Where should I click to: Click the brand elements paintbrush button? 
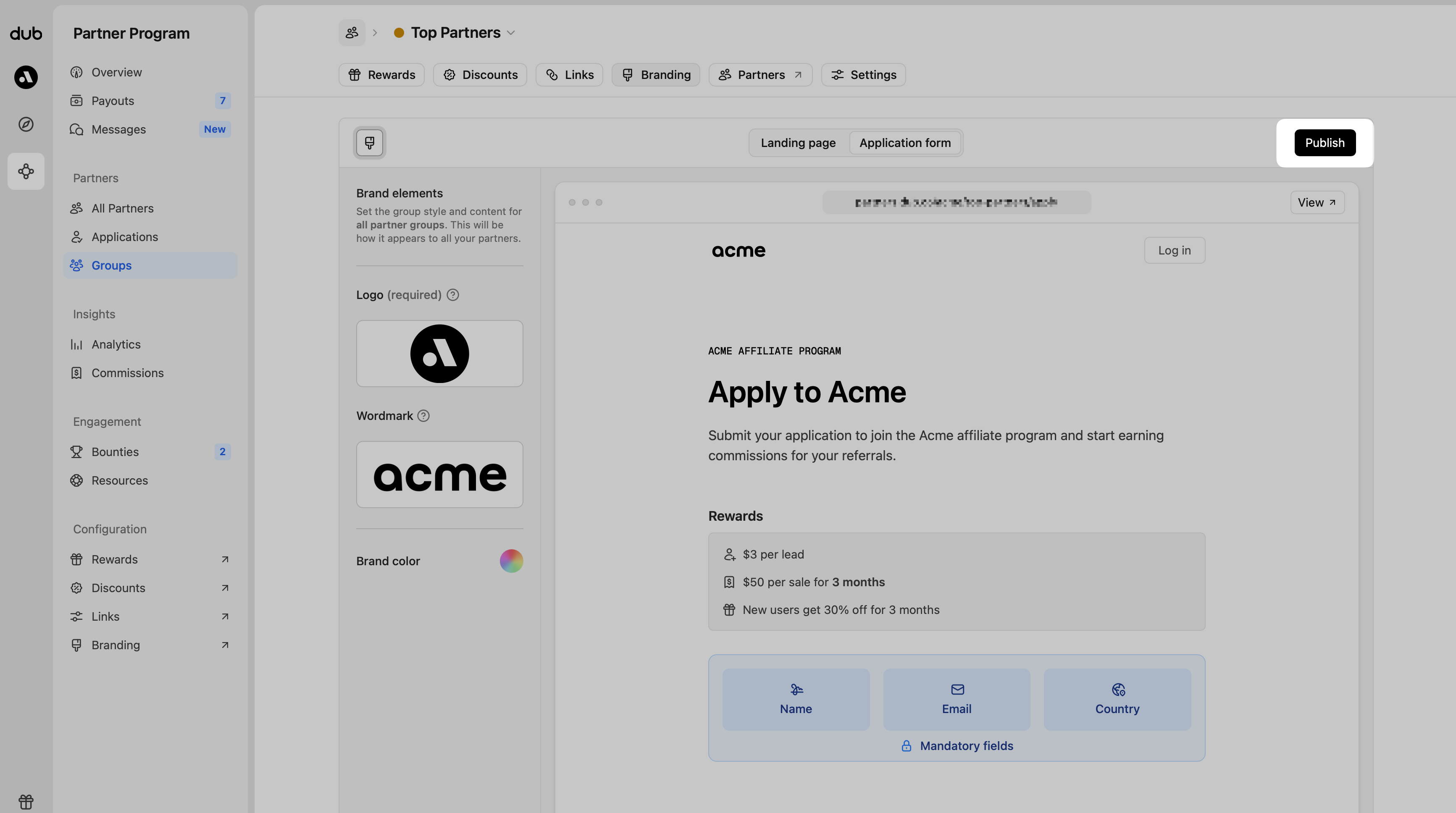pos(370,143)
